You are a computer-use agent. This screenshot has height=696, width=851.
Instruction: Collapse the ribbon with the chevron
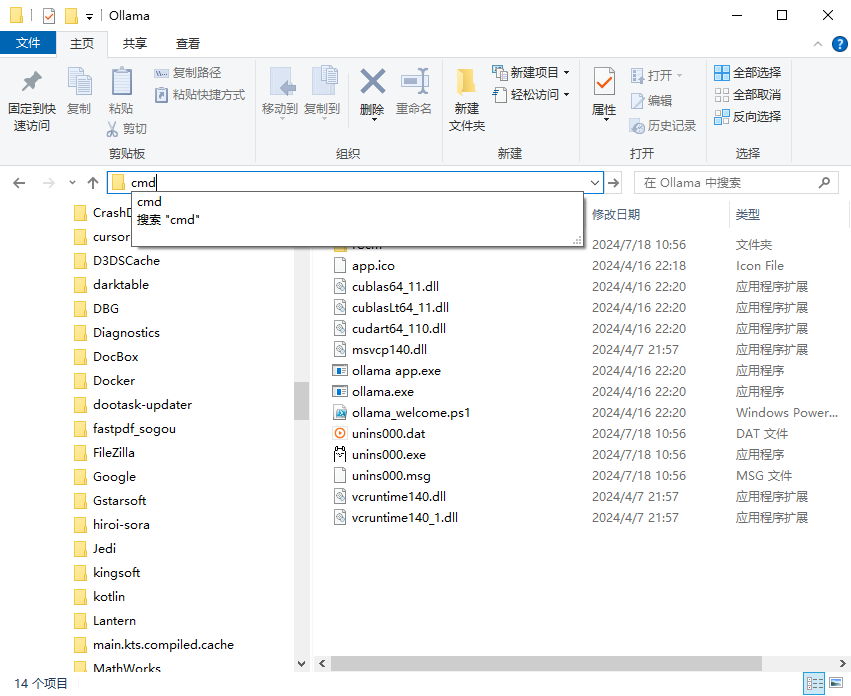[x=817, y=44]
